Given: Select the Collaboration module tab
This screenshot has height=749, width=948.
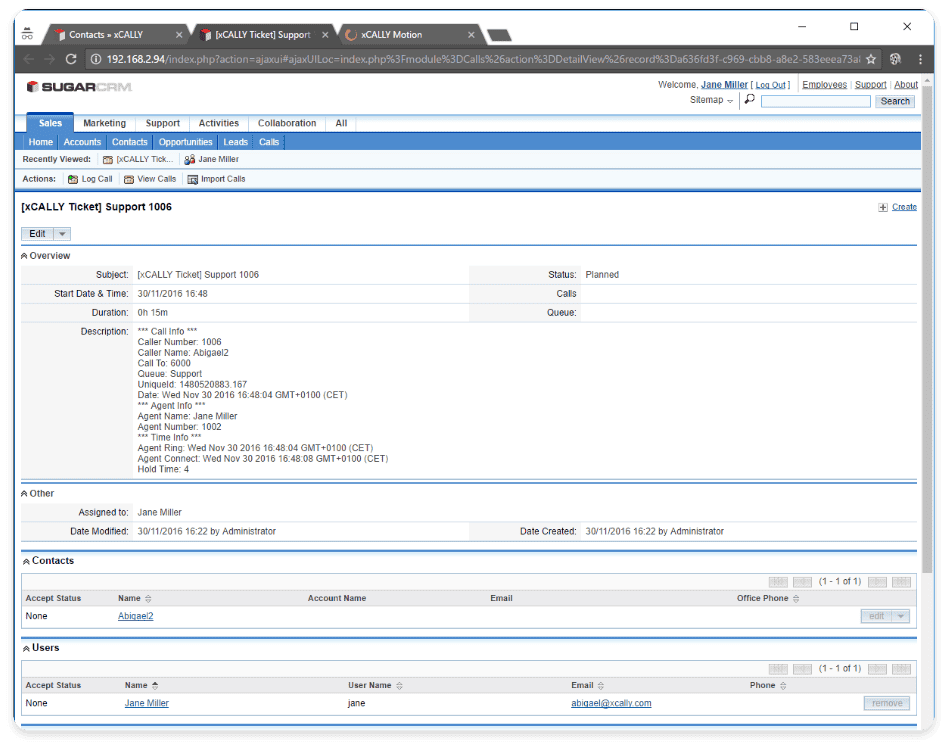Looking at the screenshot, I should 287,123.
